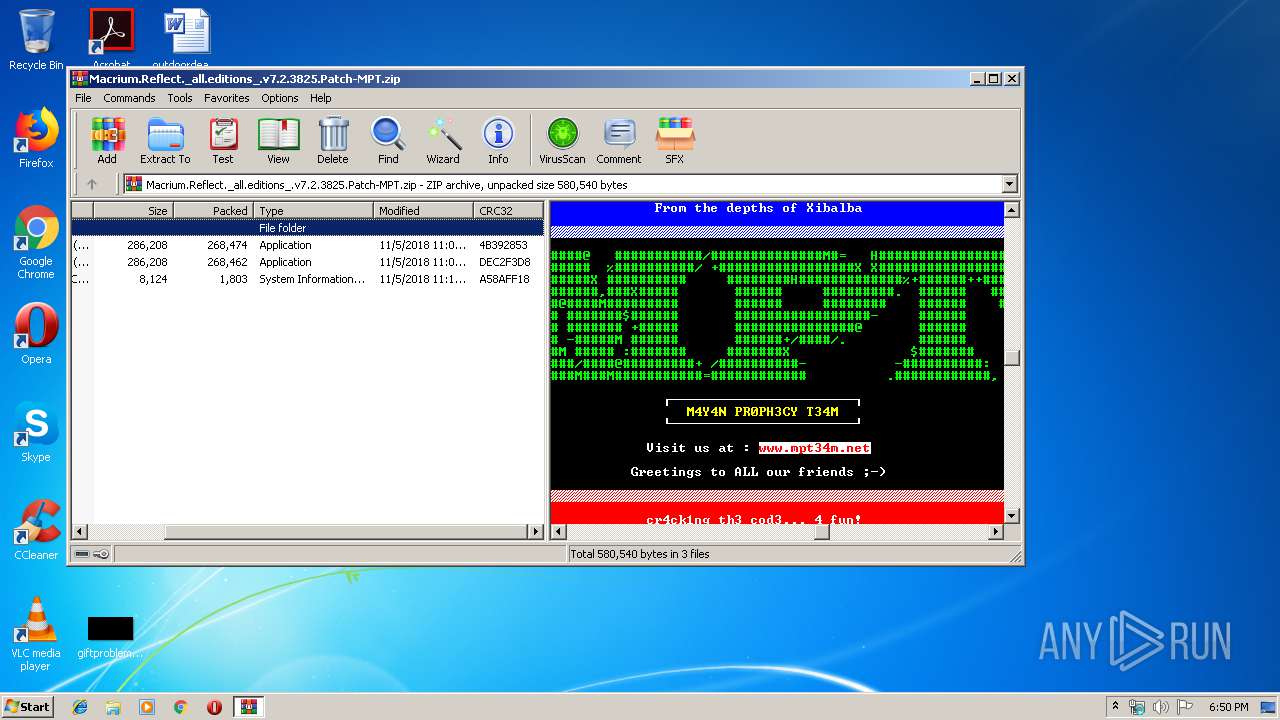Click the Delete trash icon

(x=333, y=140)
